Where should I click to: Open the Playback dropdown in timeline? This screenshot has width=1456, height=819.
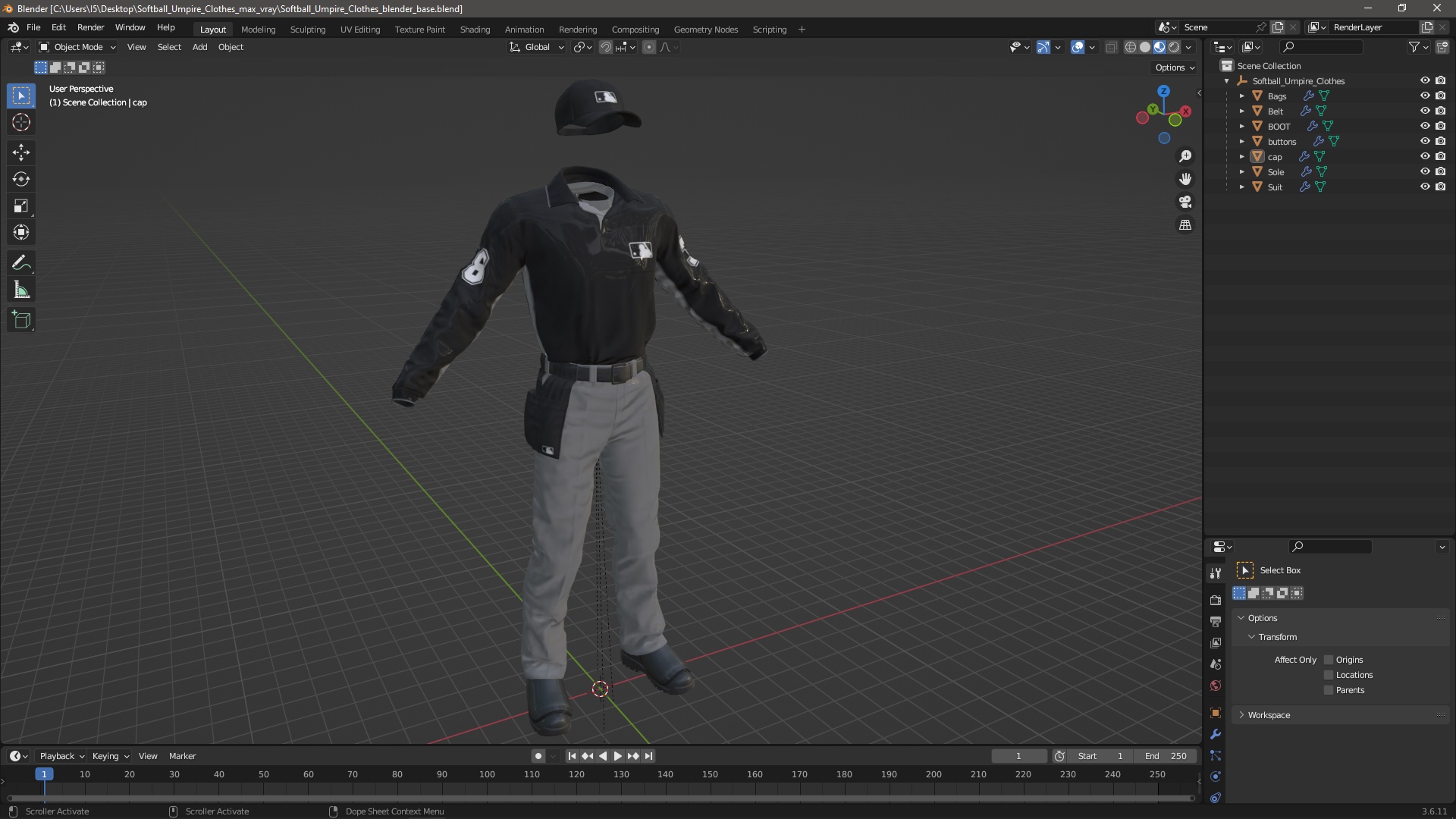coord(61,756)
